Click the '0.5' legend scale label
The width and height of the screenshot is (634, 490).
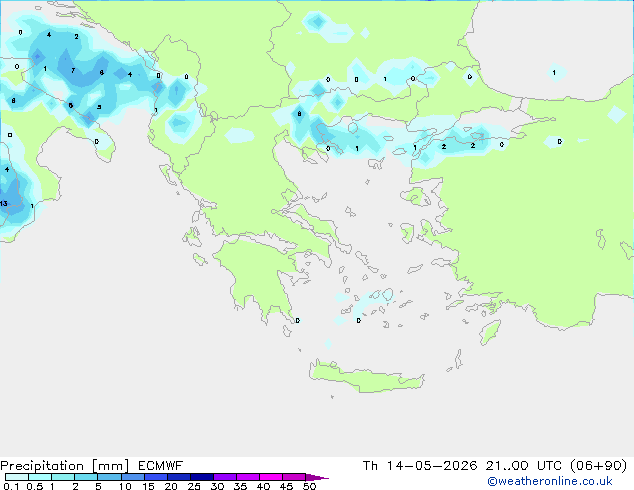click(x=35, y=486)
